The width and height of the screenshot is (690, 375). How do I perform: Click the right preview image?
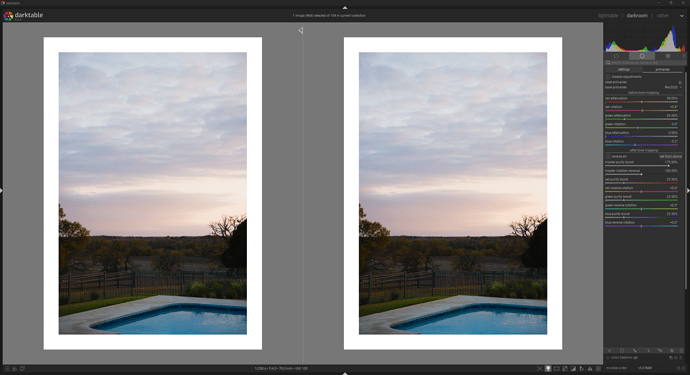click(x=453, y=193)
